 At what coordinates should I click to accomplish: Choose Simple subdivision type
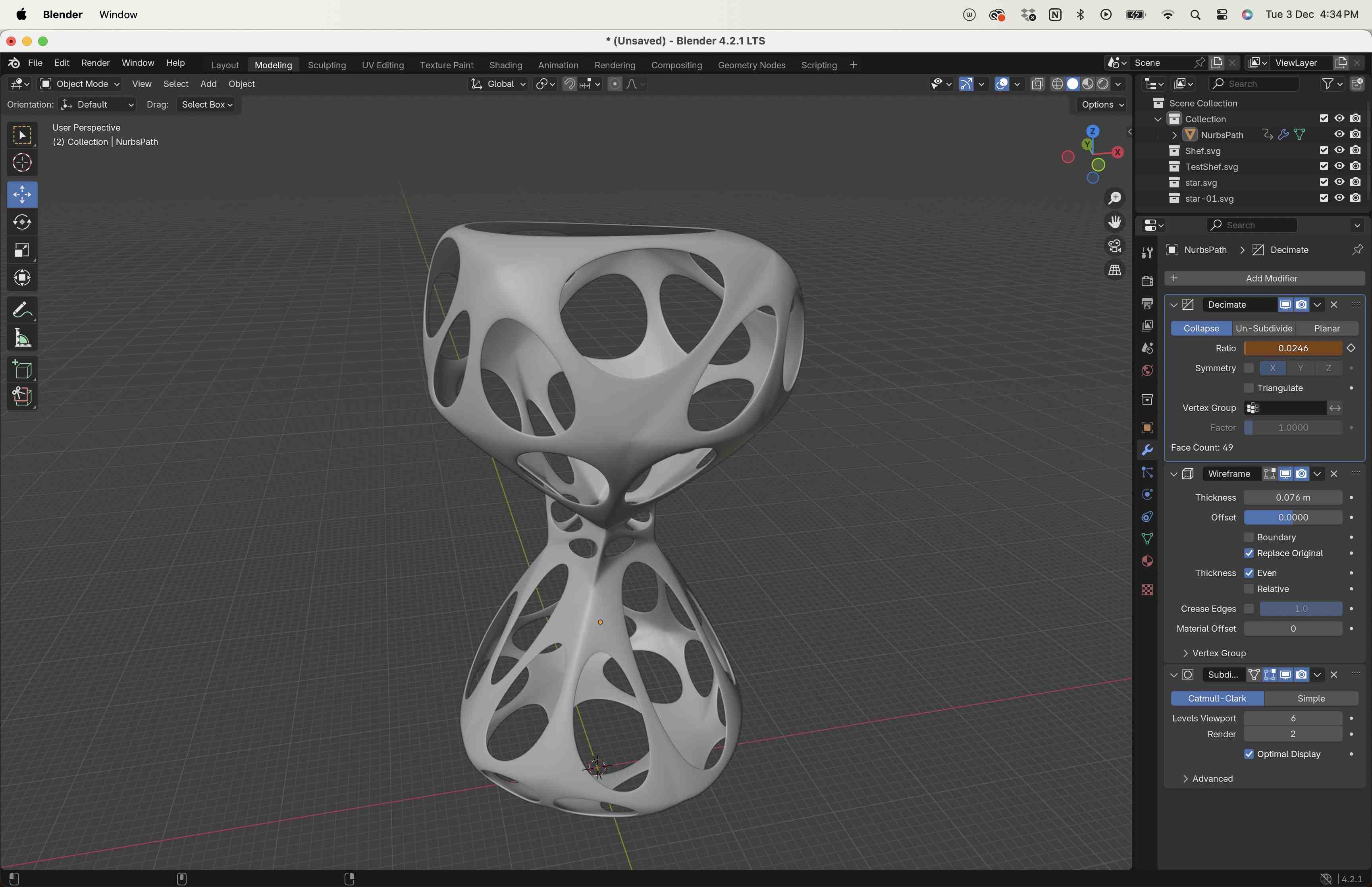coord(1311,699)
